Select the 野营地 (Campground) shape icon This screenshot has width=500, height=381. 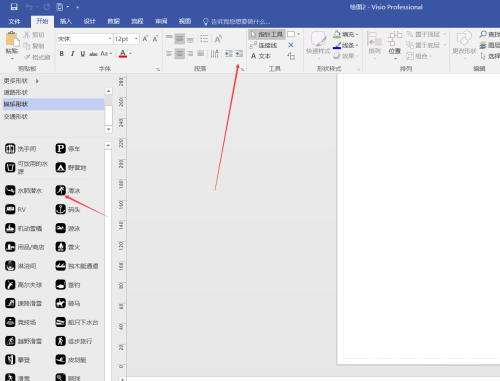(x=60, y=167)
